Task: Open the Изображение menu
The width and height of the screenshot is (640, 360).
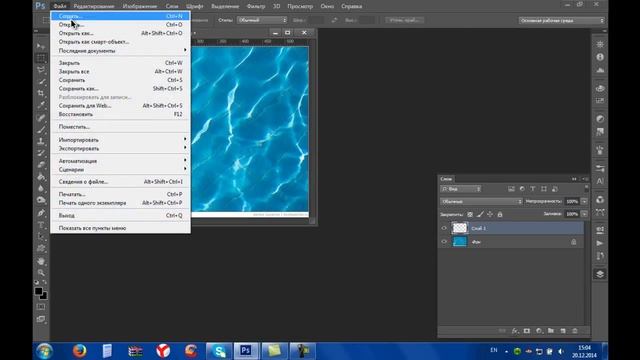Action: pyautogui.click(x=140, y=6)
